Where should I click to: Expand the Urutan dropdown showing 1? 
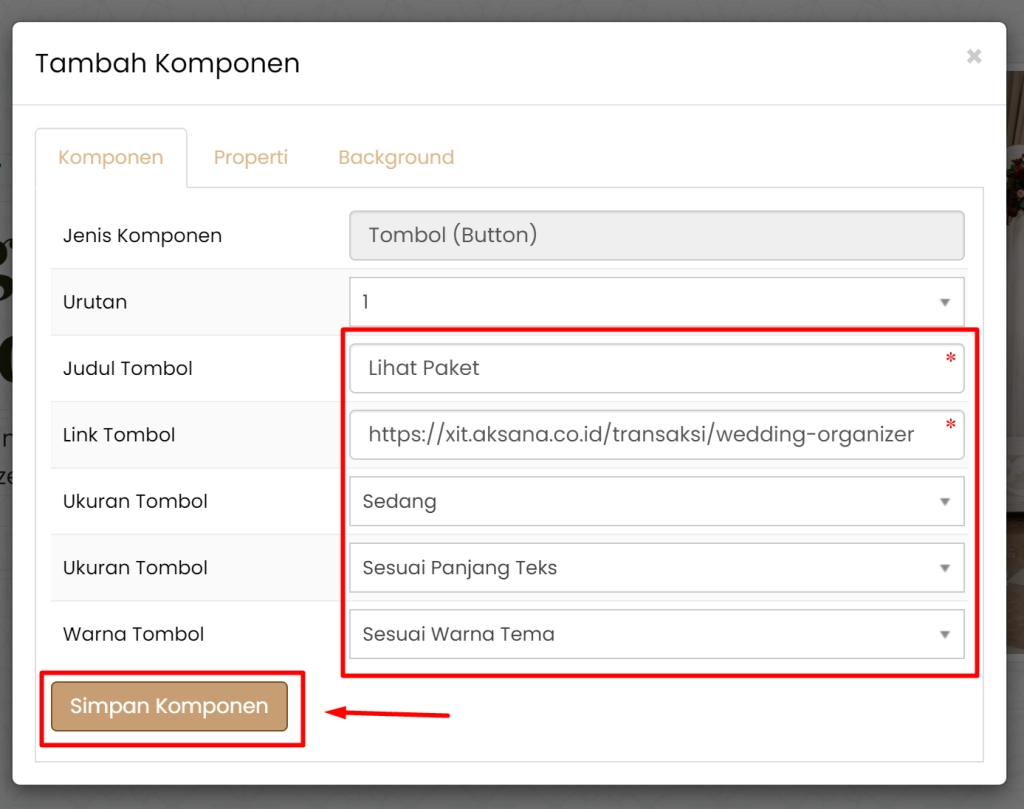coord(656,302)
